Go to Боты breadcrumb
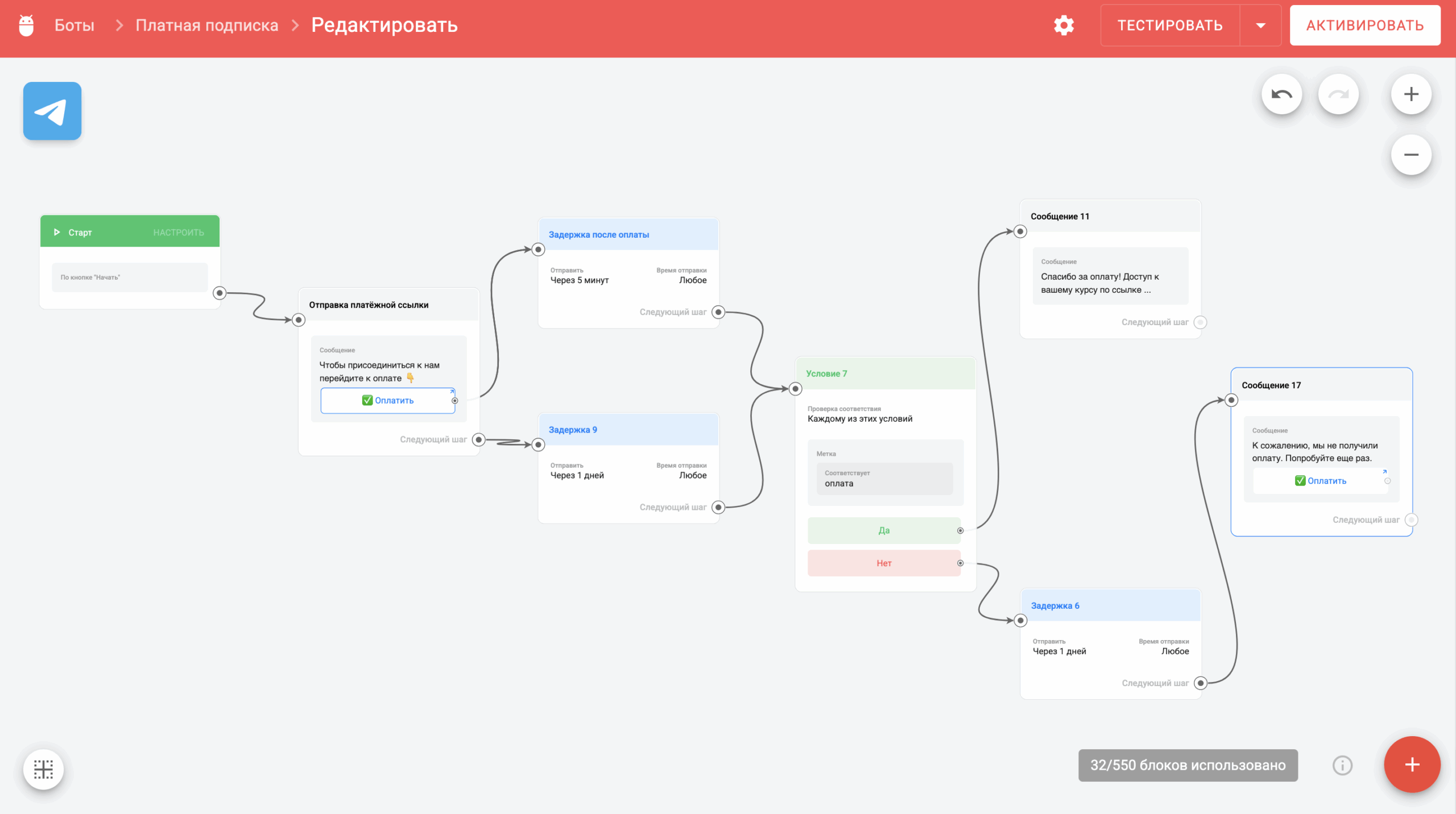Viewport: 1456px width, 814px height. click(x=74, y=26)
